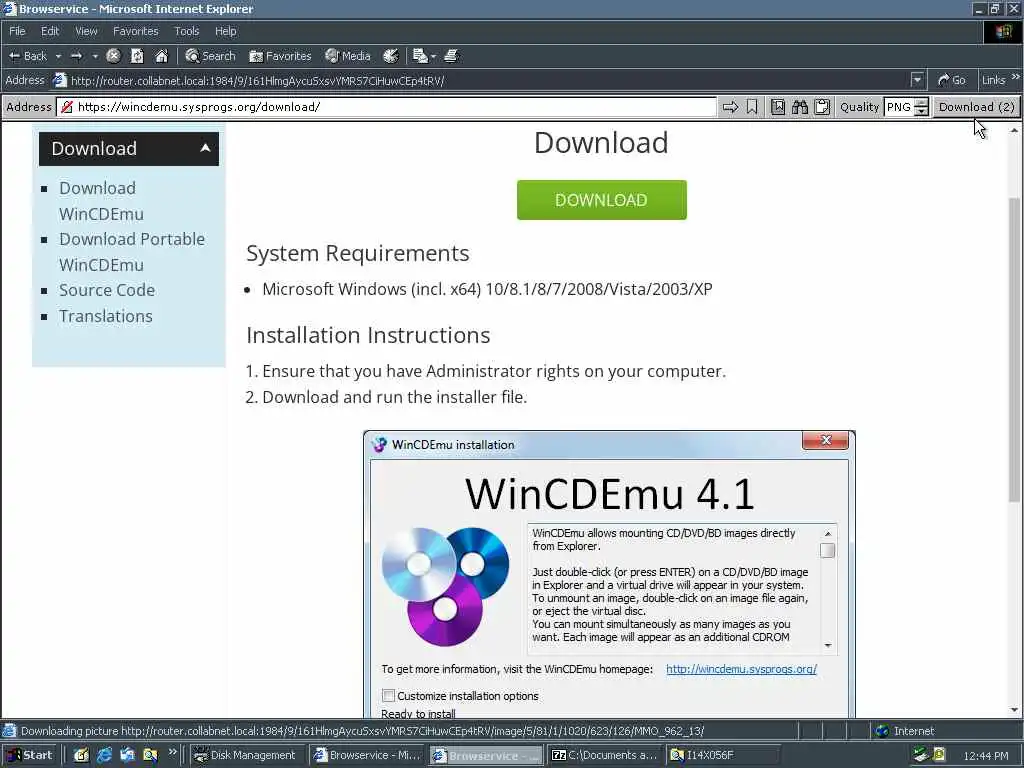Open the Tools menu
This screenshot has height=768, width=1024.
tap(187, 31)
